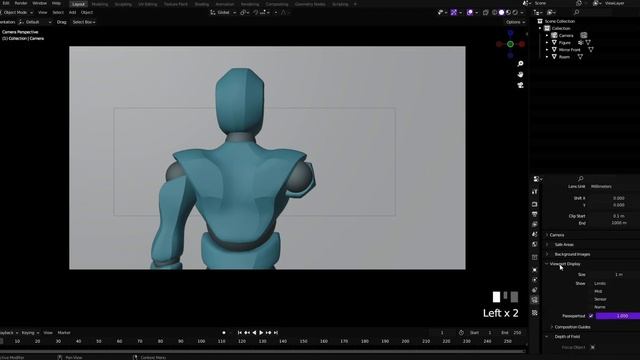Viewport: 640px width, 360px height.
Task: Open Global transform orientation dropdown
Action: tap(223, 13)
